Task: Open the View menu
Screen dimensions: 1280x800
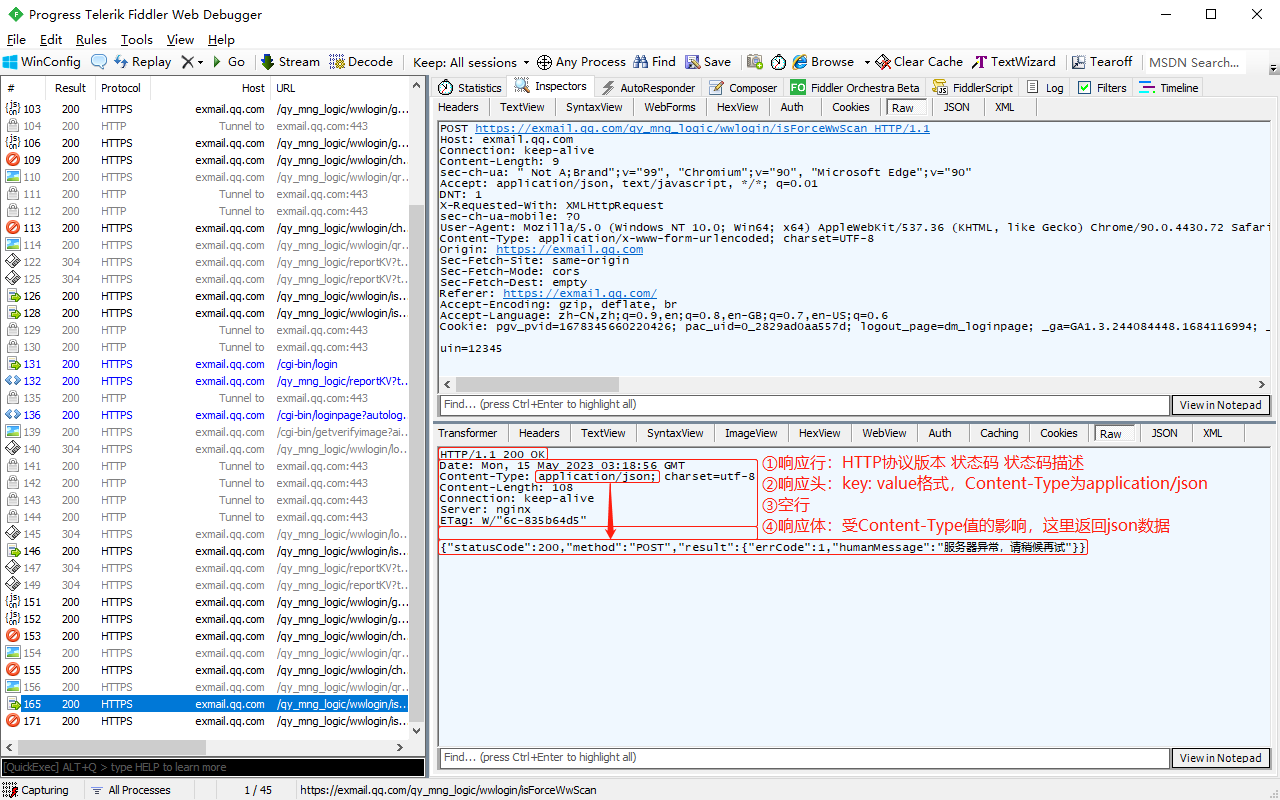Action: (x=180, y=40)
